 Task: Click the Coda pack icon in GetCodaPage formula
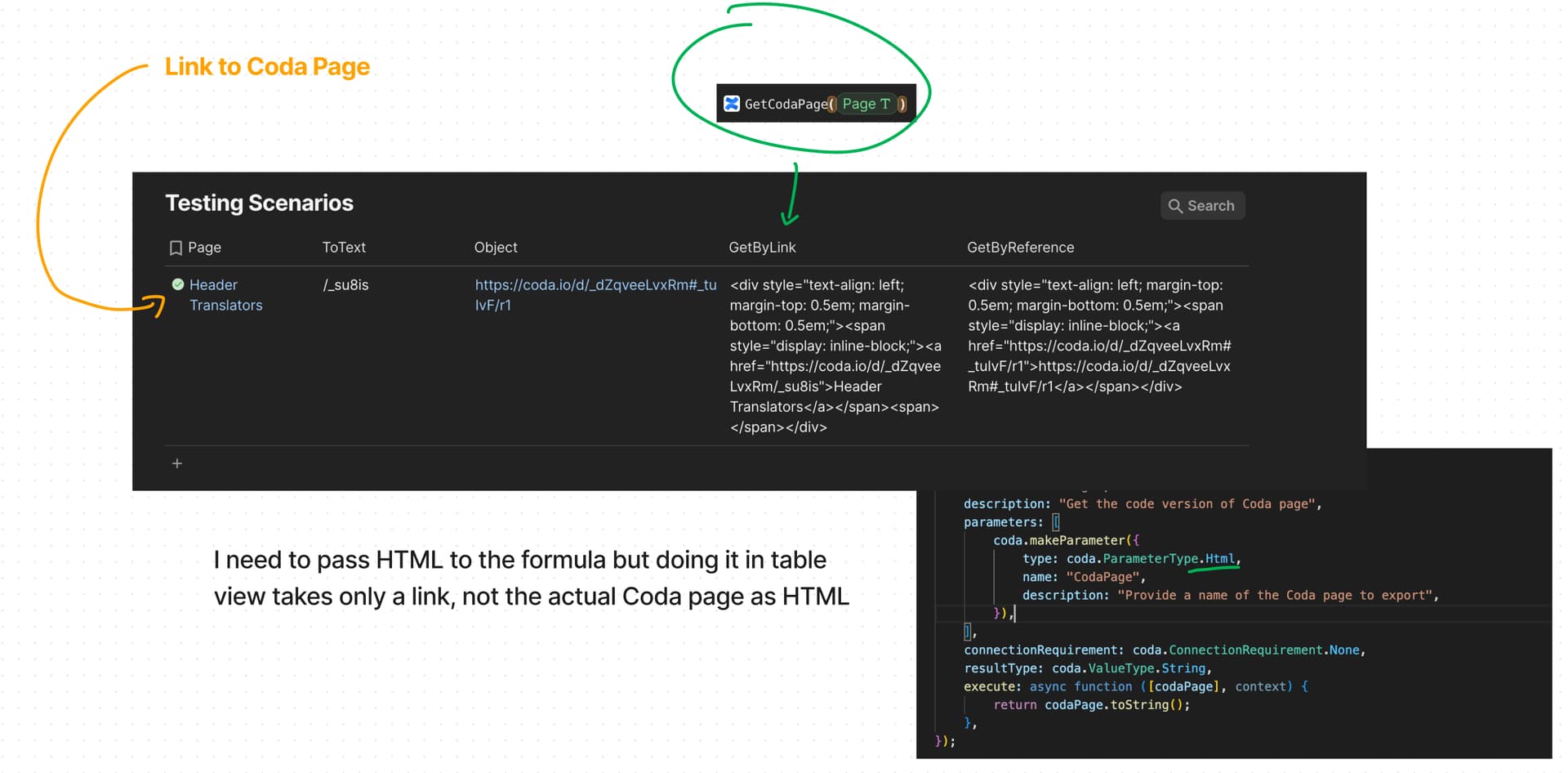tap(732, 104)
